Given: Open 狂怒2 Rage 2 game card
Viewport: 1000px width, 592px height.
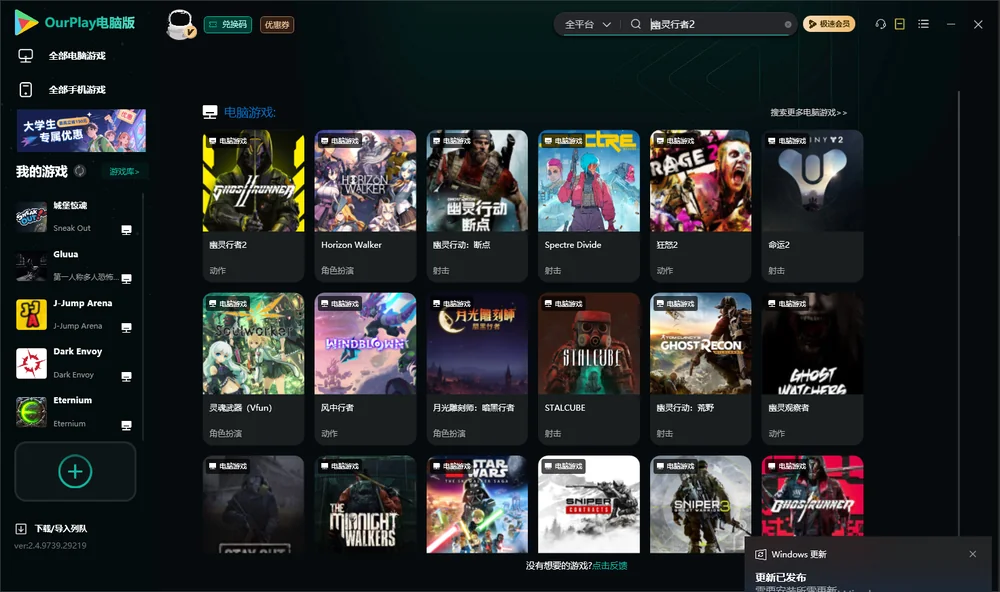Looking at the screenshot, I should click(x=700, y=206).
